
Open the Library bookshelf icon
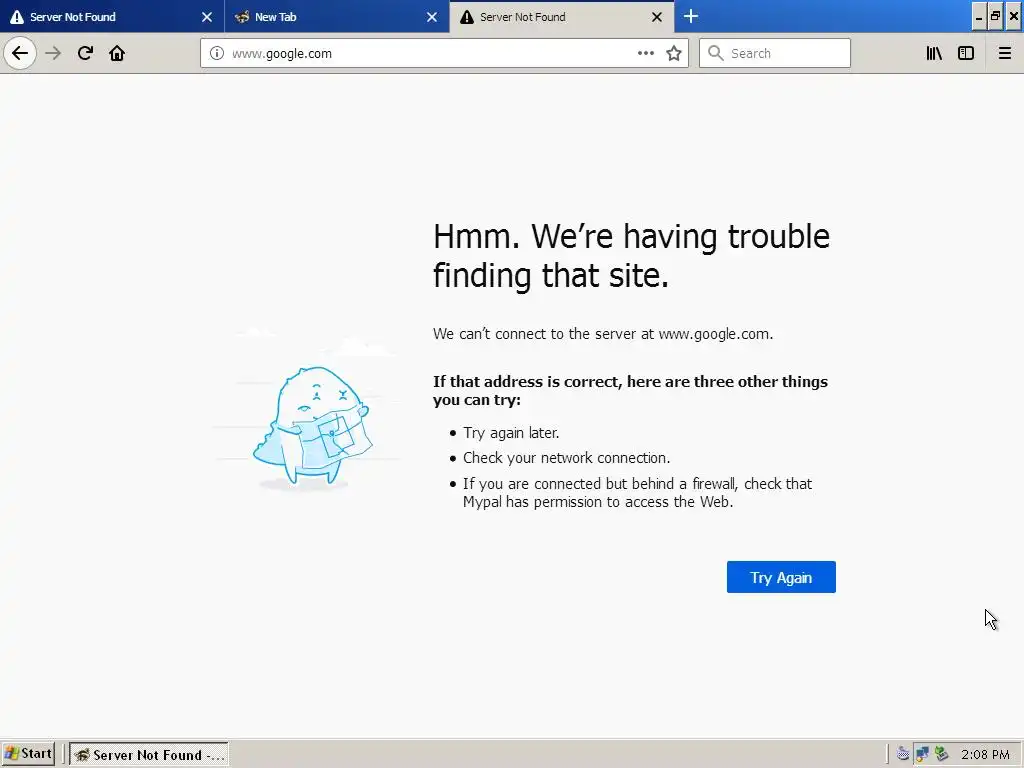click(934, 53)
